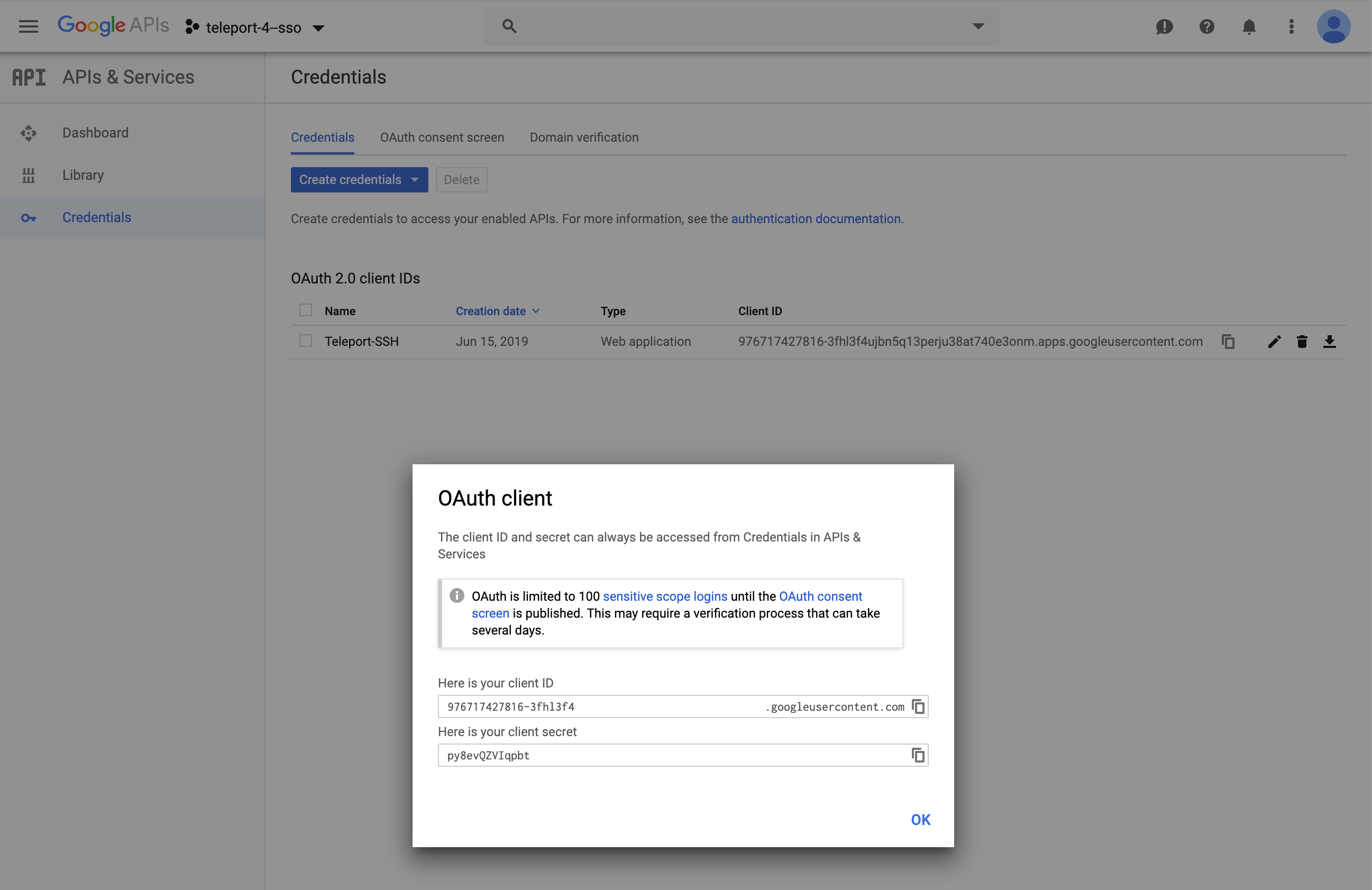Click the Jun 15, 2019 date cell

pyautogui.click(x=492, y=342)
